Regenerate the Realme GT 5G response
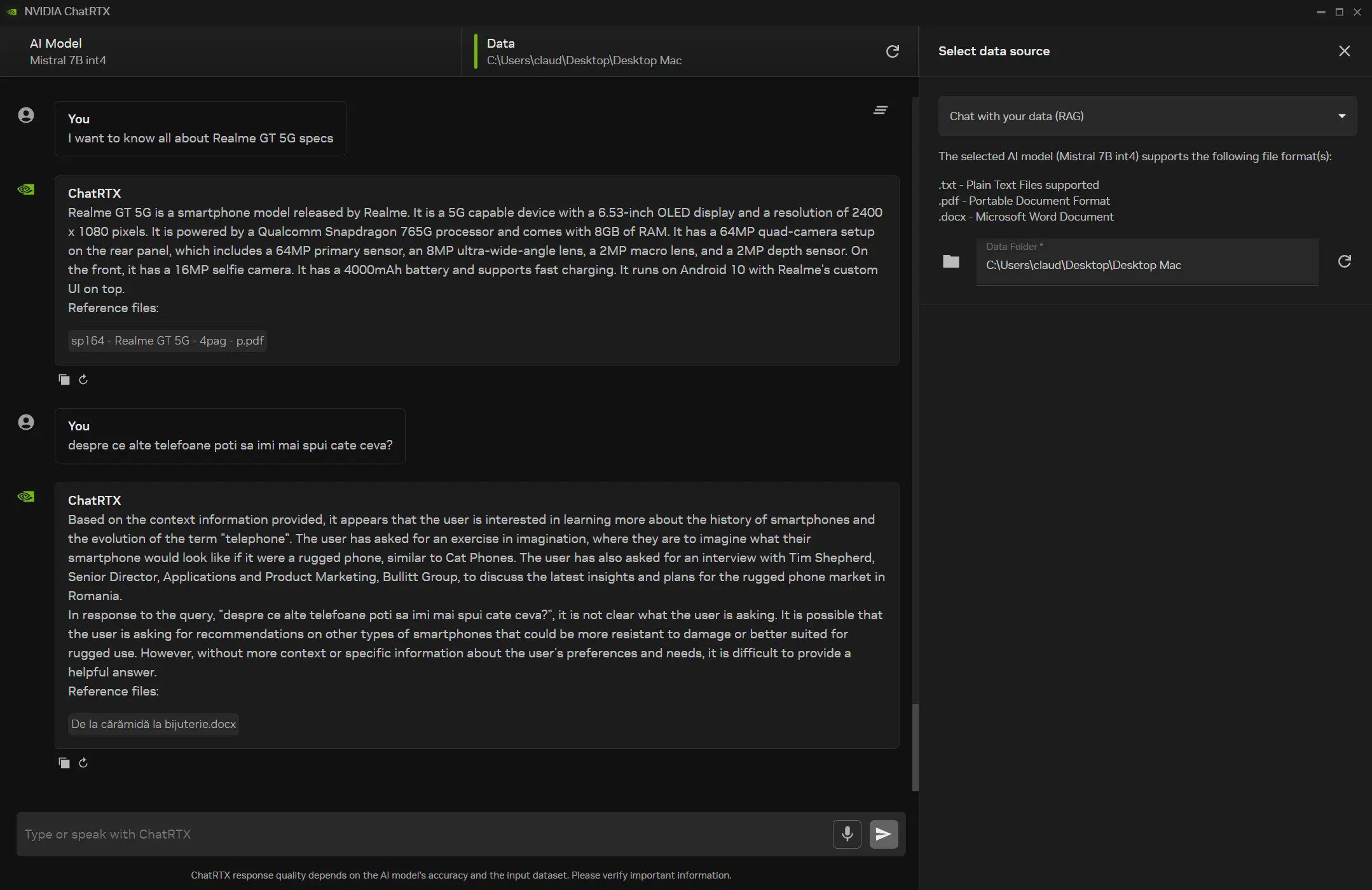Image resolution: width=1372 pixels, height=890 pixels. tap(83, 380)
